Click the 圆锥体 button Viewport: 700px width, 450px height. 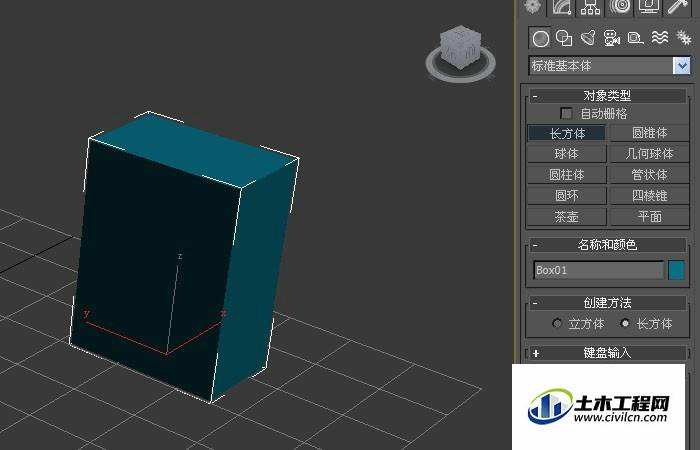pos(650,133)
